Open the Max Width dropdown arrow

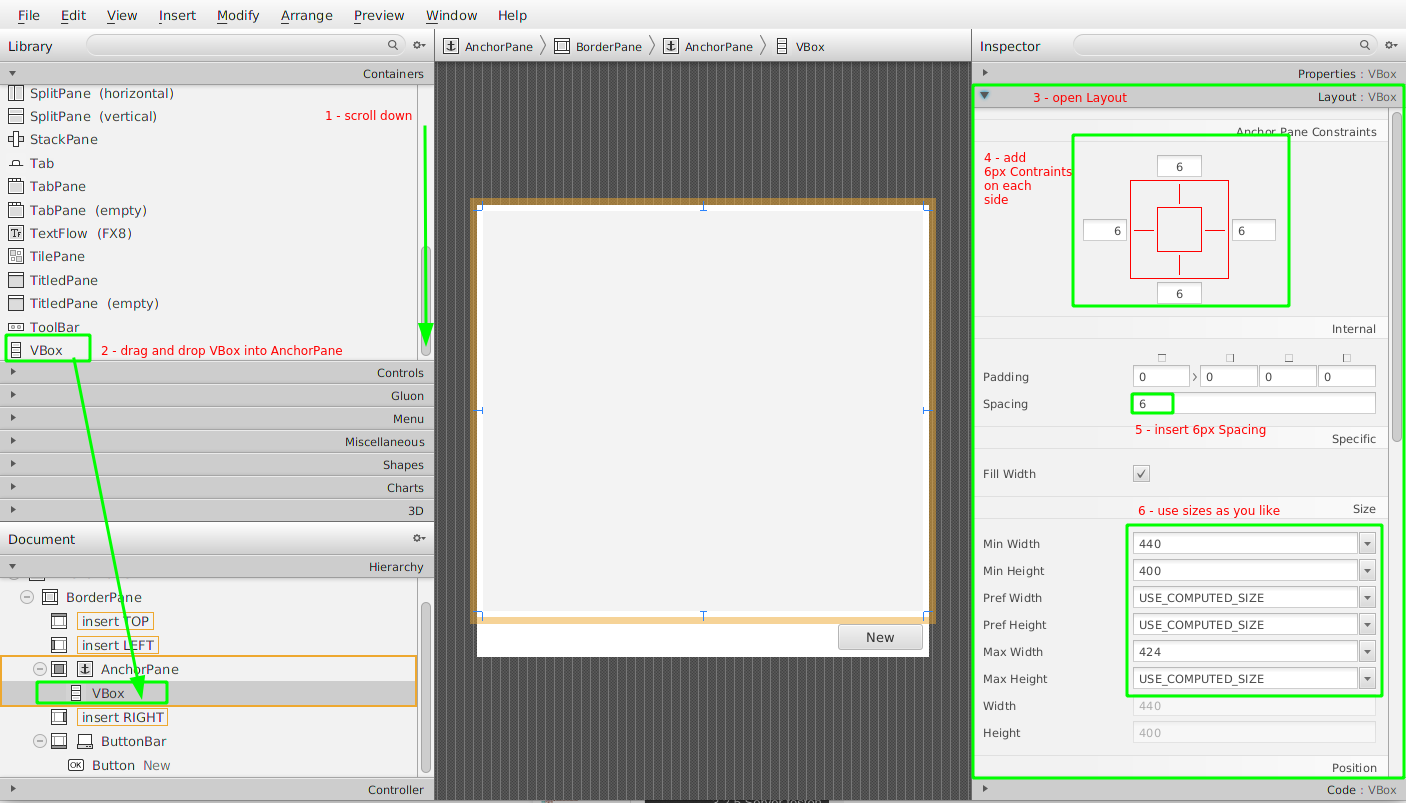tap(1367, 652)
